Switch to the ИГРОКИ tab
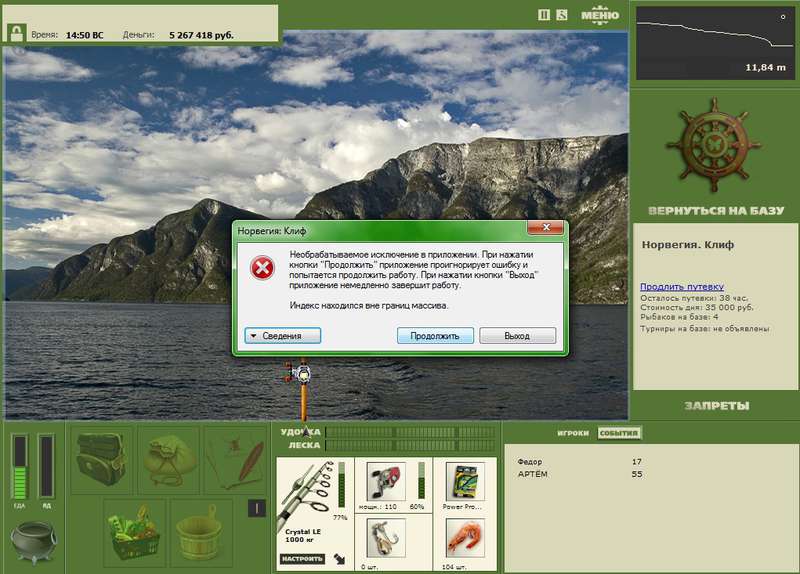This screenshot has width=800, height=574. pos(572,433)
